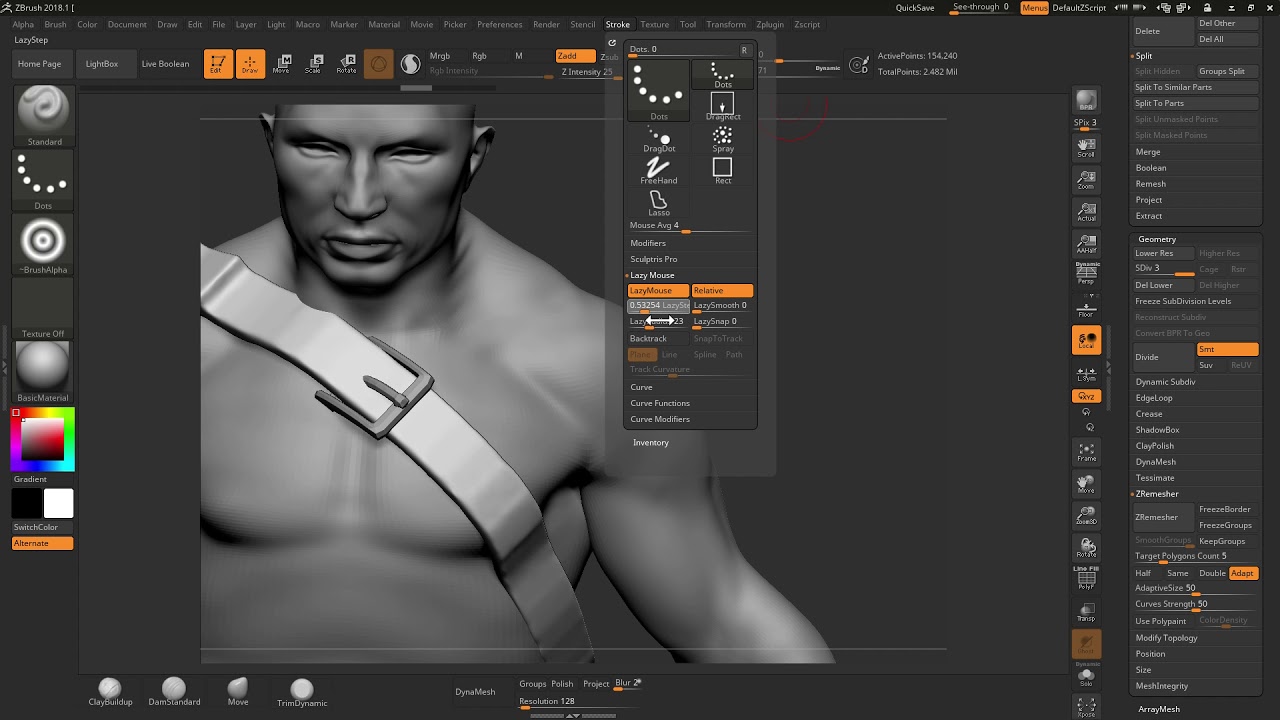Screen dimensions: 1280x720
Task: Select the TrimDynamic brush at bottom
Action: [x=302, y=692]
